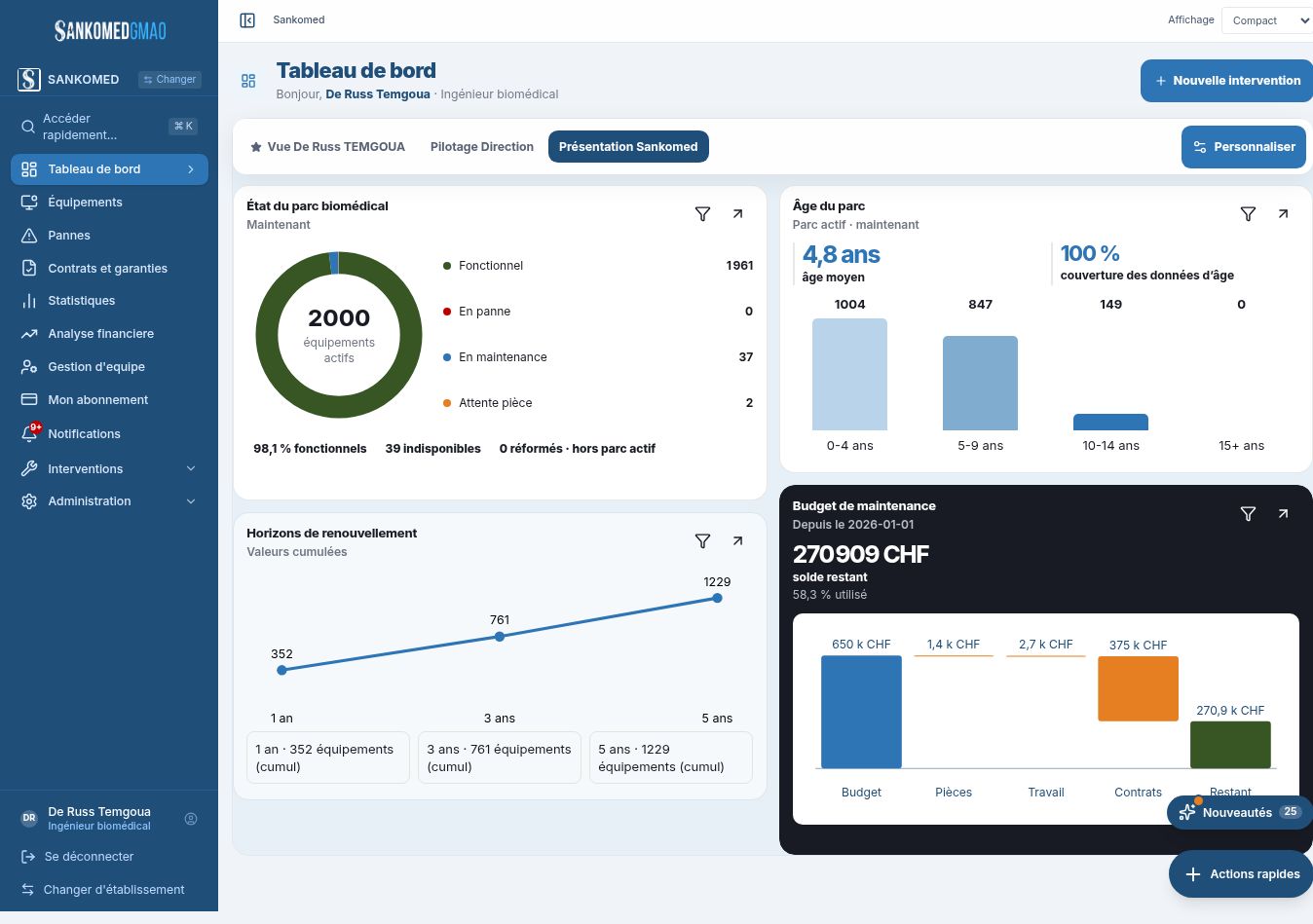This screenshot has width=1313, height=924.
Task: Expand the Interventions submenu chevron
Action: pyautogui.click(x=191, y=469)
